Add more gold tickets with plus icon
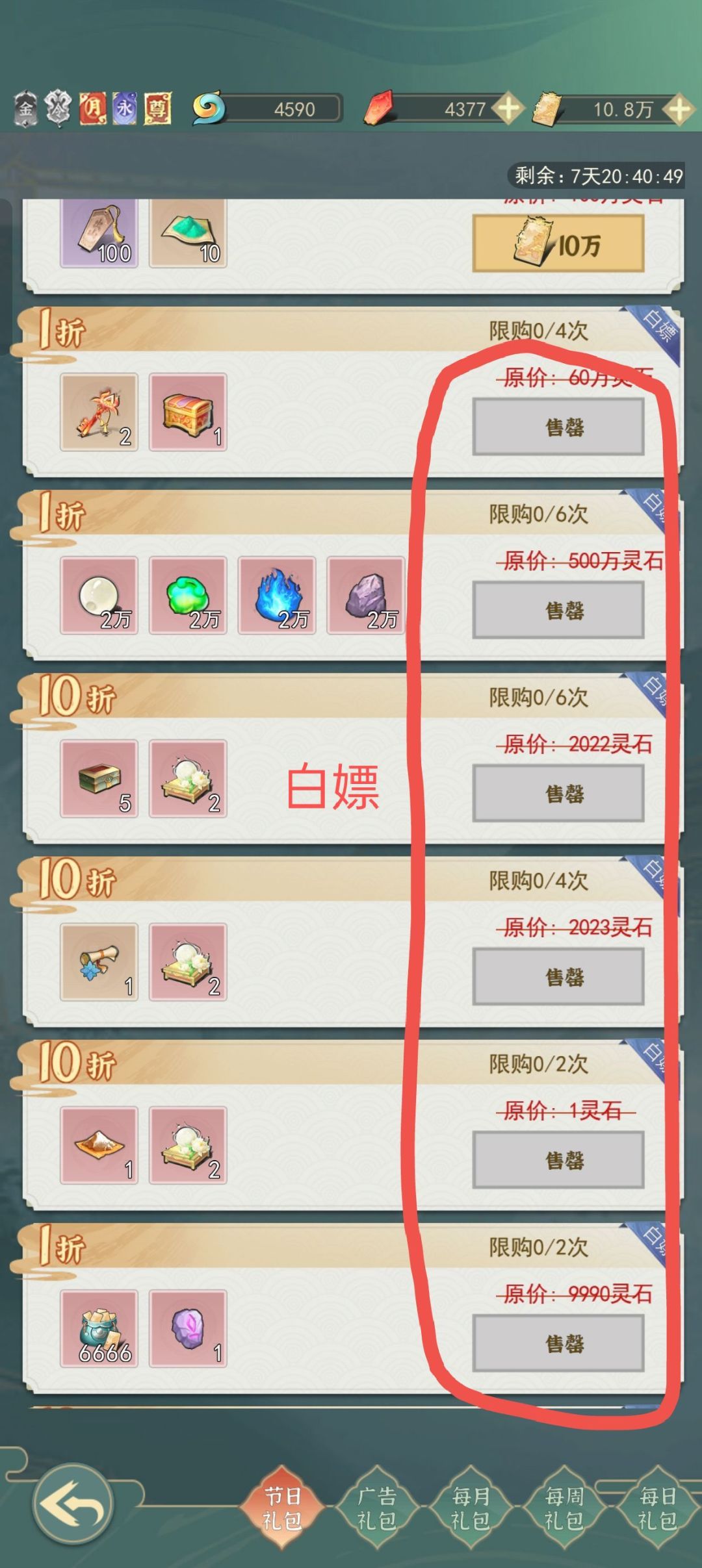702x1568 pixels. click(679, 108)
